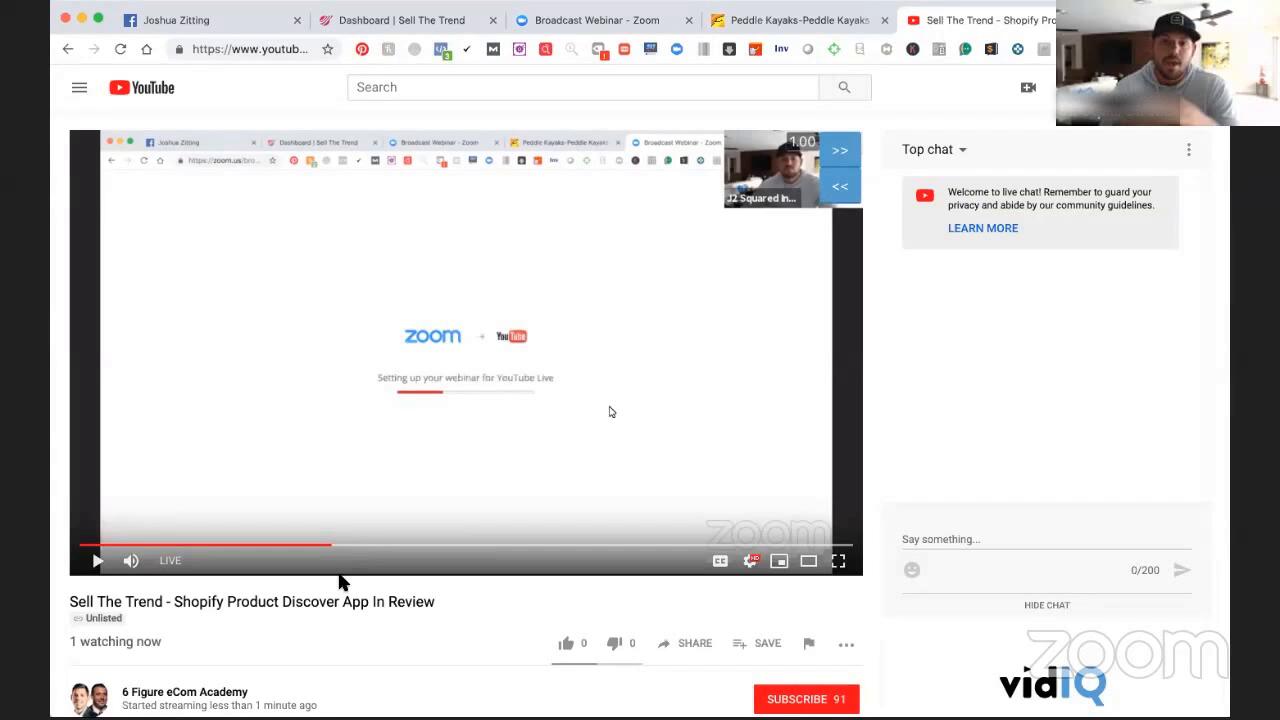Open the YouTube hamburger guide menu

pyautogui.click(x=79, y=88)
